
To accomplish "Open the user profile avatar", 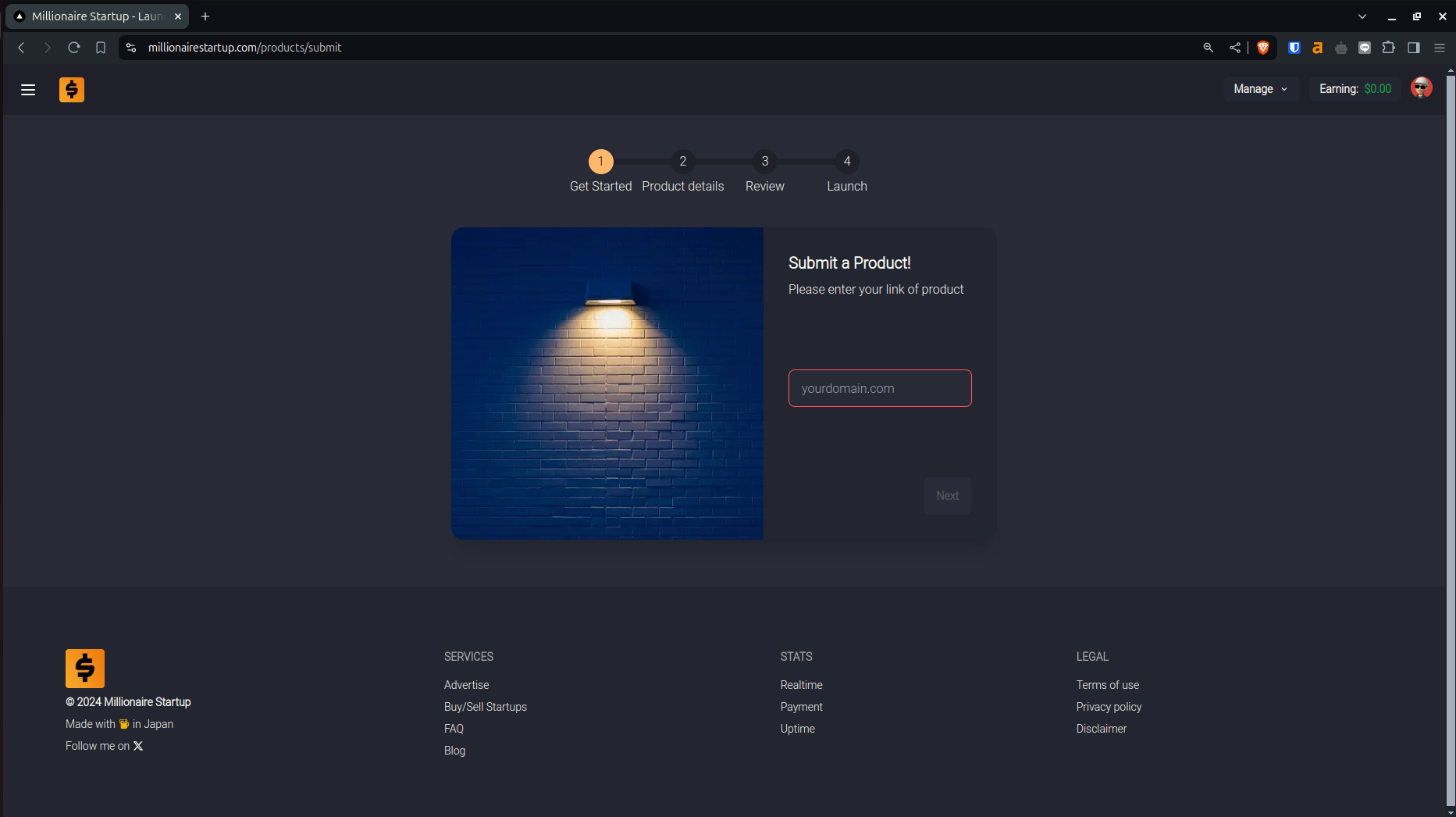I will pos(1421,88).
